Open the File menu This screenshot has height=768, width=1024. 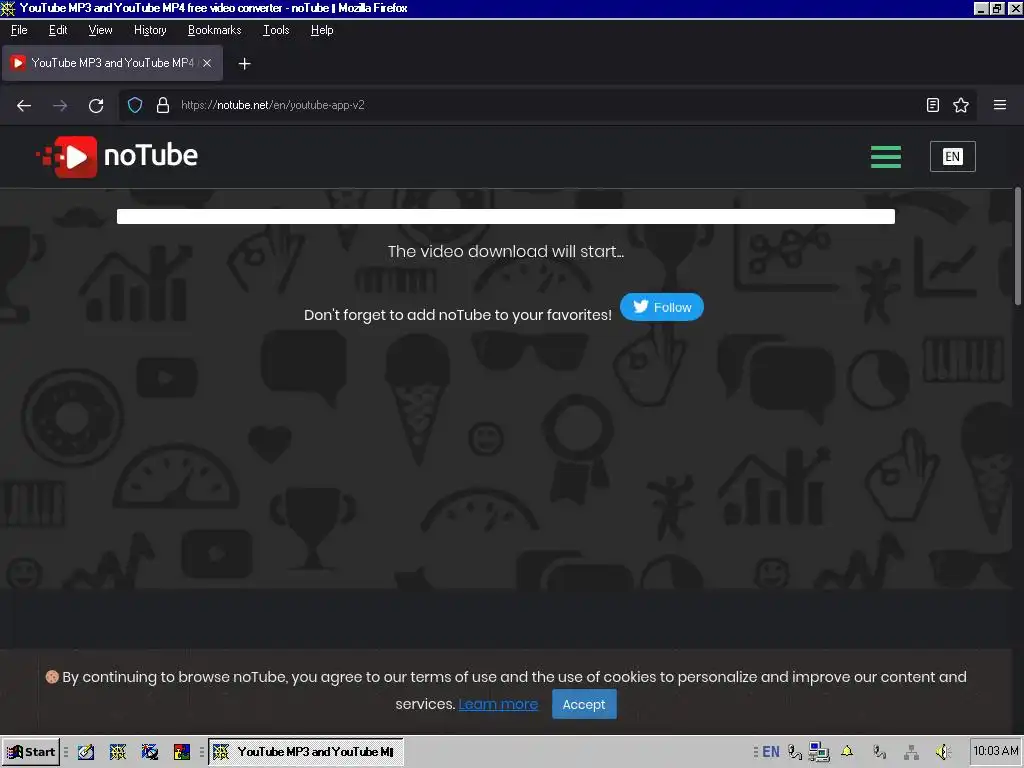(x=19, y=30)
